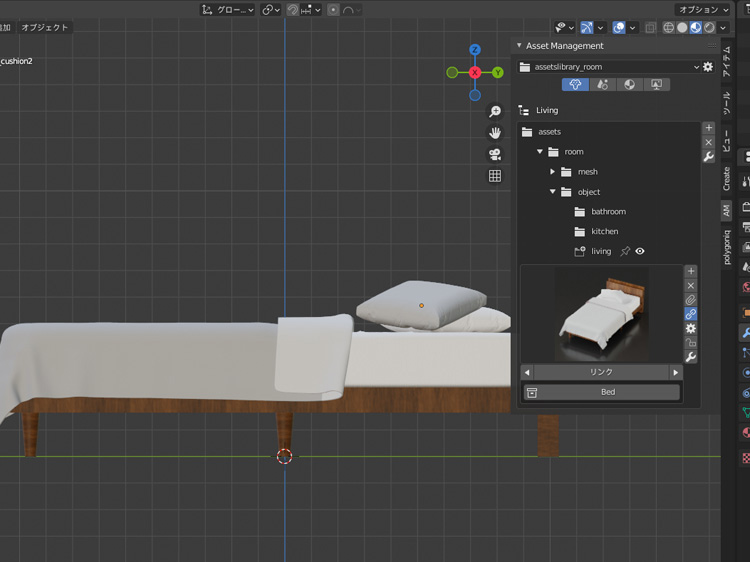Viewport: 750px width, 562px height.
Task: Toggle the pin on living folder
Action: (625, 251)
